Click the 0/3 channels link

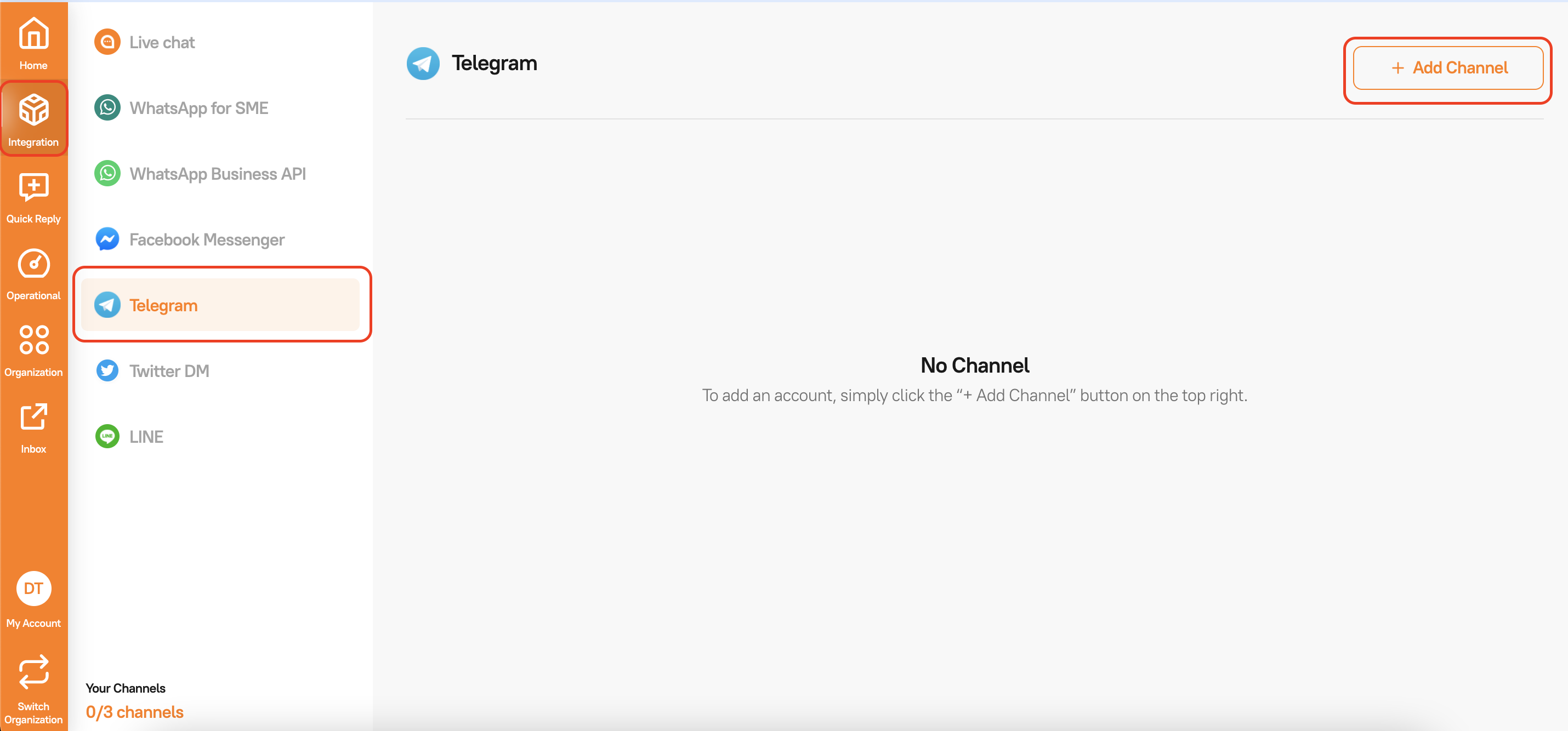[134, 712]
